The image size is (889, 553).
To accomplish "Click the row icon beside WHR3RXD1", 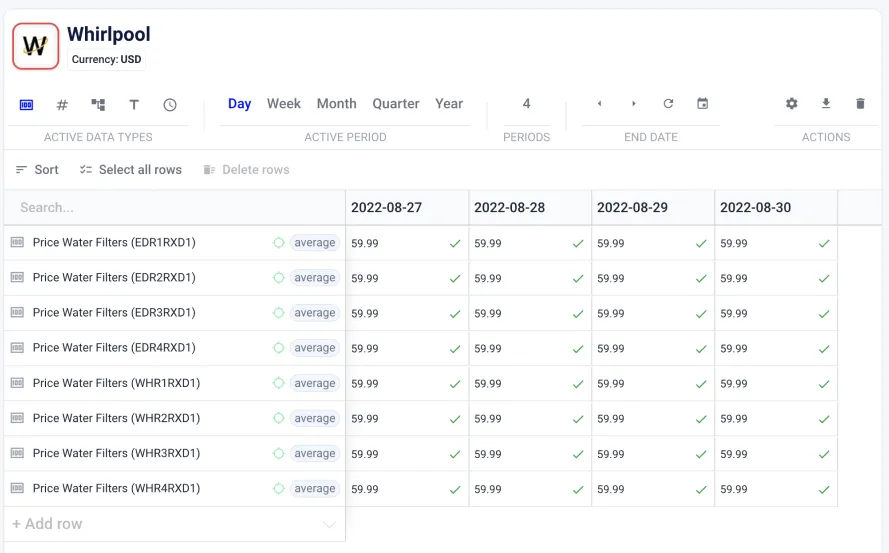I will pos(18,454).
